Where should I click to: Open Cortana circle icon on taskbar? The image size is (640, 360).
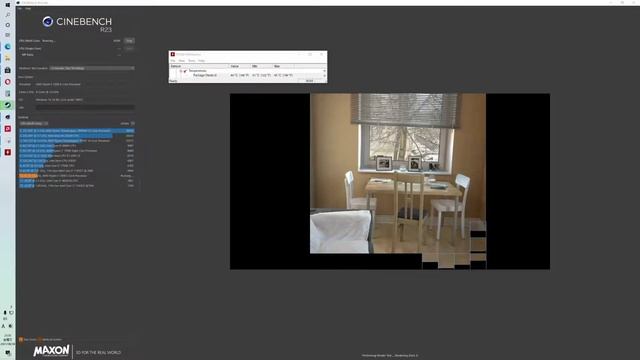coord(8,25)
